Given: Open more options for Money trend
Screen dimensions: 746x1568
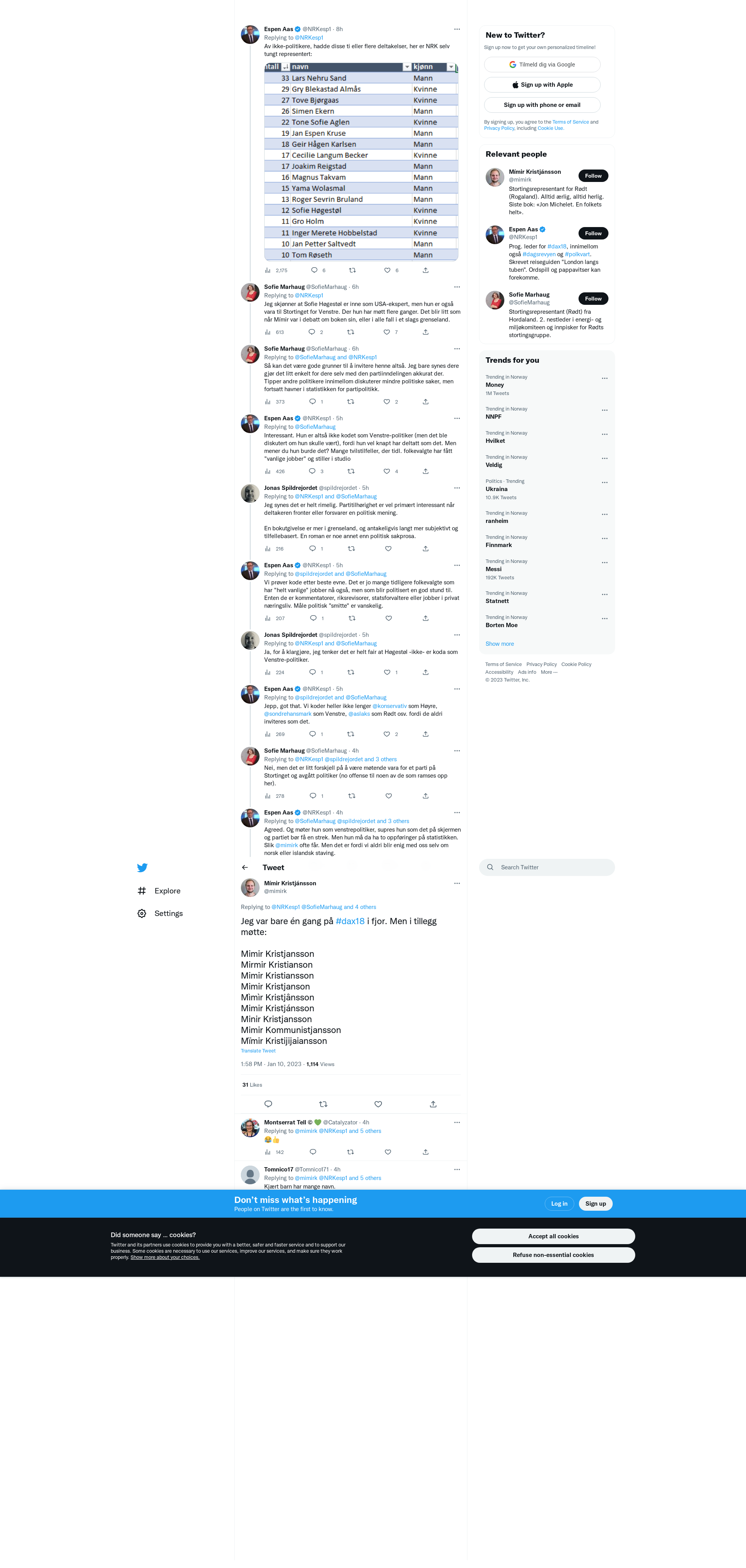Looking at the screenshot, I should point(604,378).
